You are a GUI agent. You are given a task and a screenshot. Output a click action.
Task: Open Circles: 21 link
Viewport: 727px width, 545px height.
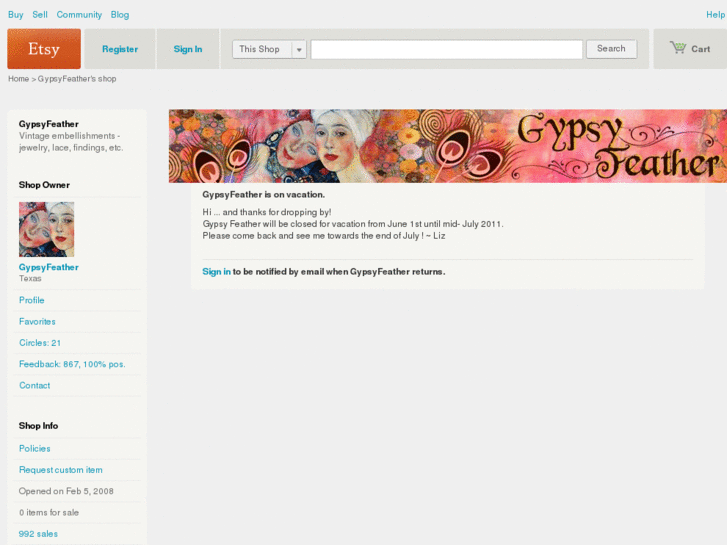pos(40,343)
